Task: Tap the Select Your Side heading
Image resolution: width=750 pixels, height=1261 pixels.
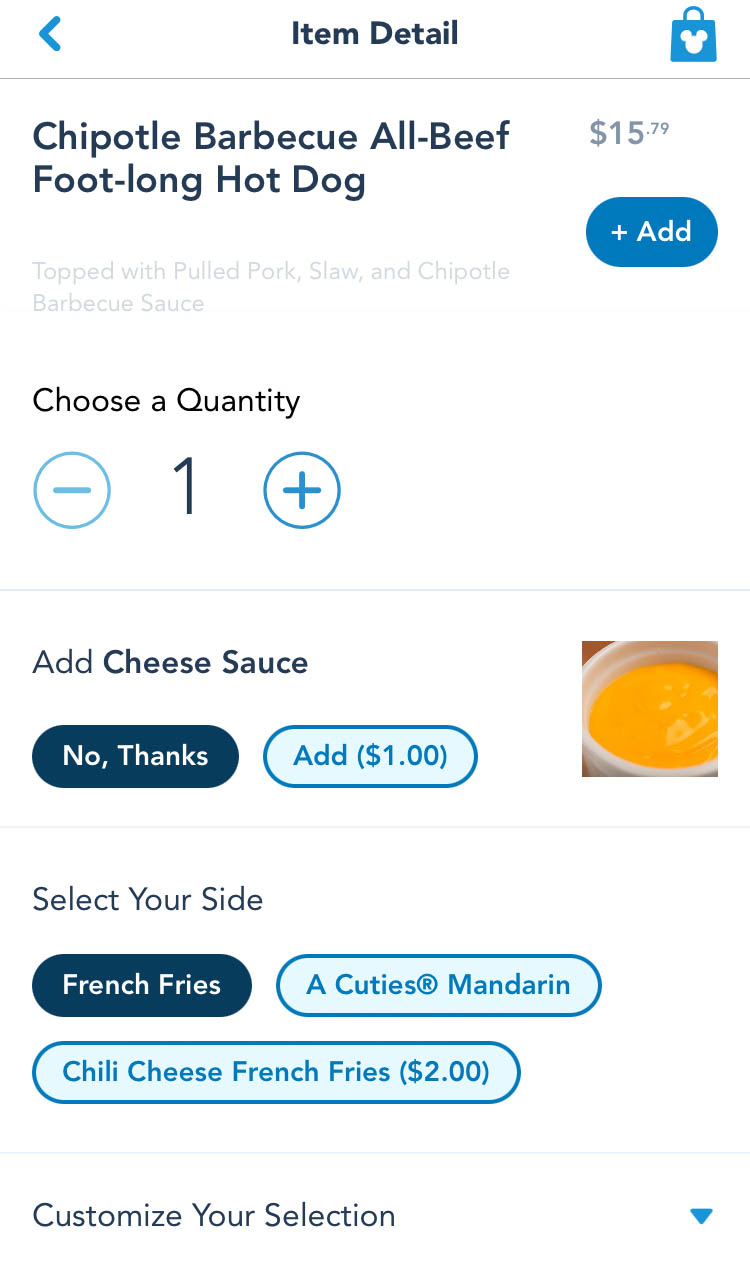Action: (148, 899)
